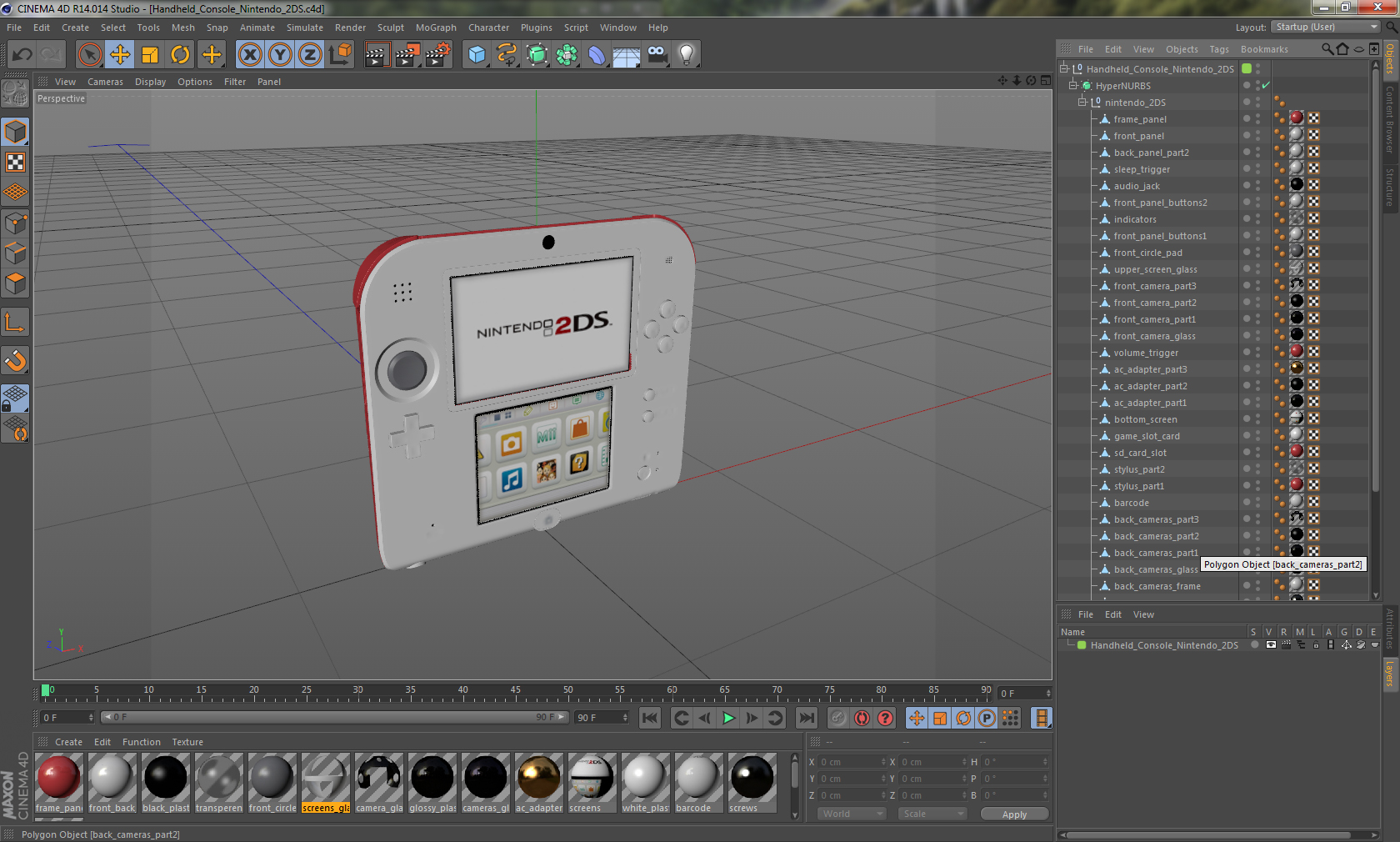Open the viewport Display menu

pyautogui.click(x=151, y=82)
